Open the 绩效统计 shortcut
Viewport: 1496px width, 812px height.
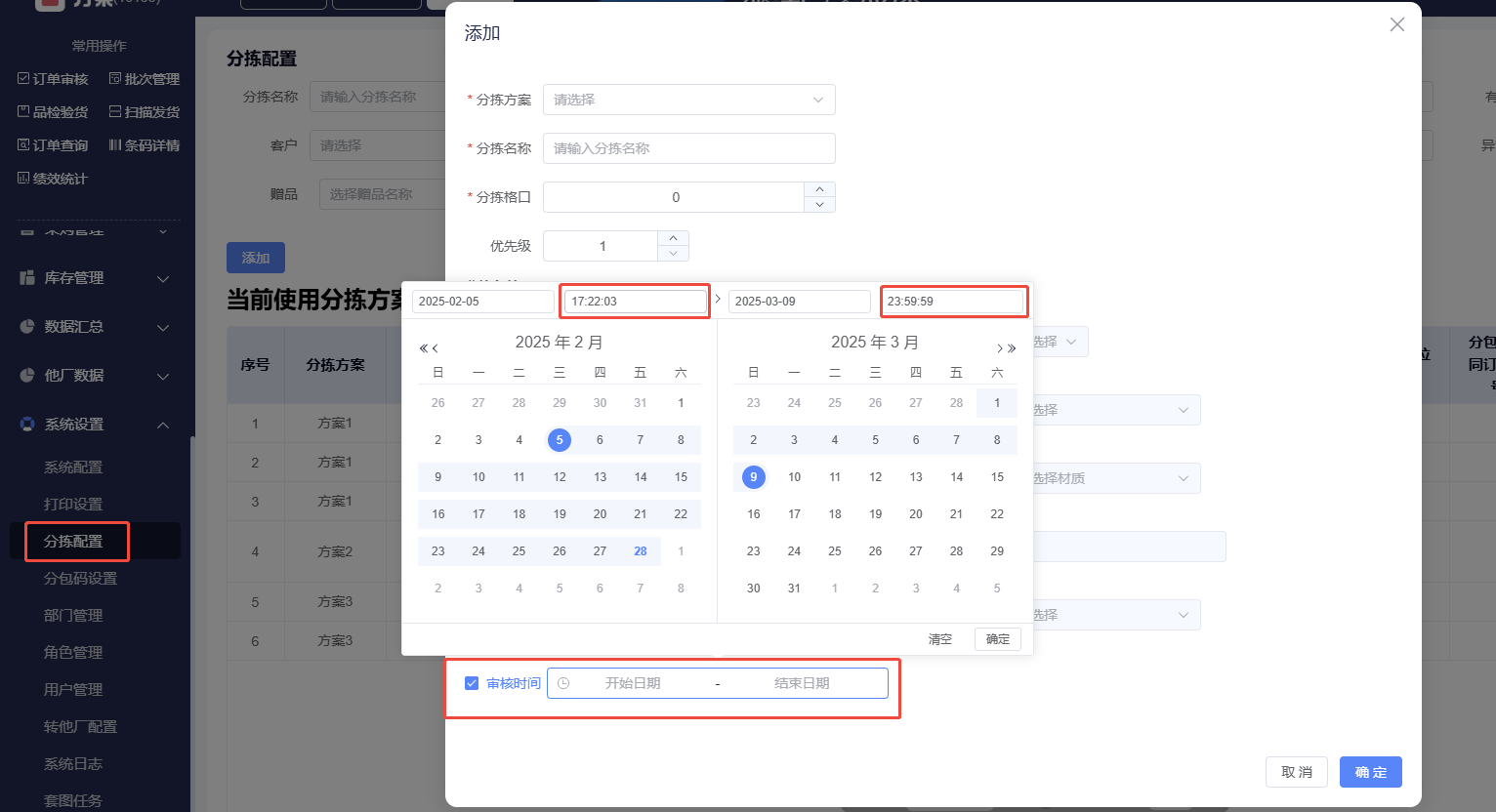coord(53,179)
